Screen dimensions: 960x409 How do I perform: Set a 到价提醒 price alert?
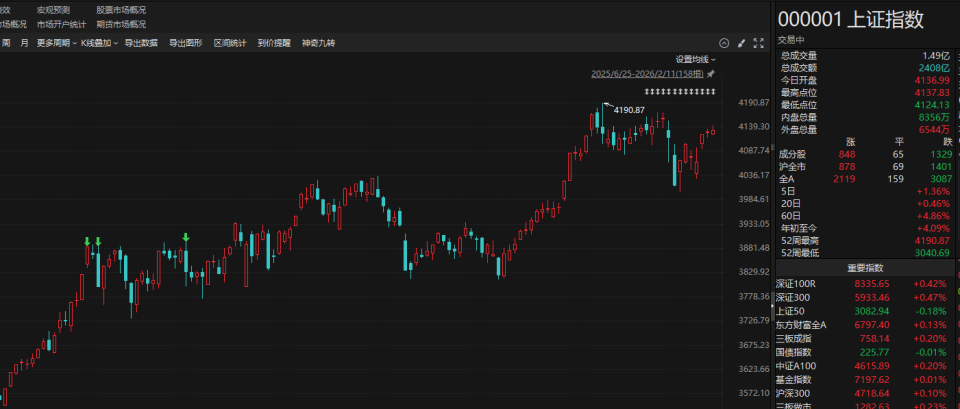point(274,43)
